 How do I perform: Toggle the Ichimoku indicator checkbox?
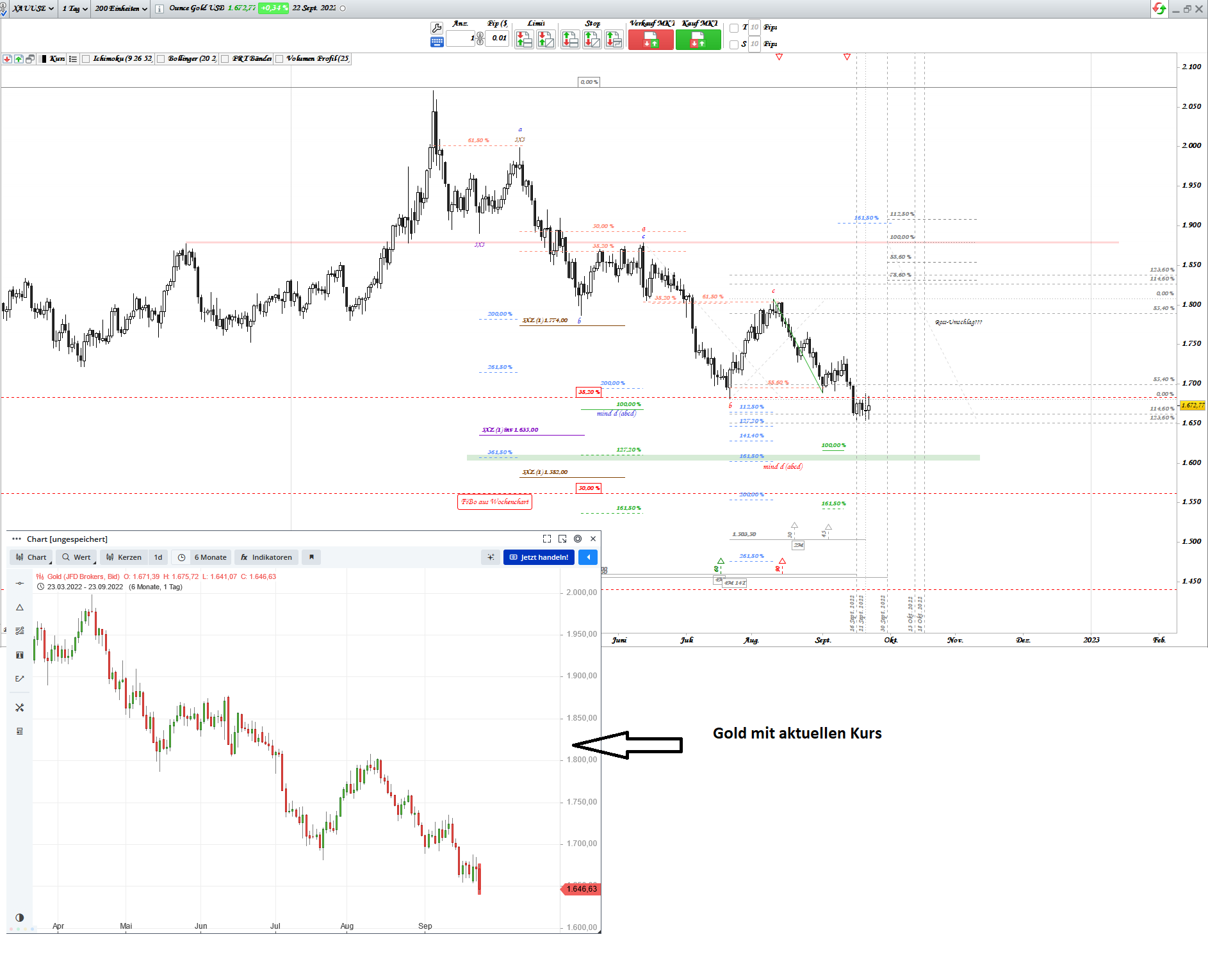(x=86, y=59)
